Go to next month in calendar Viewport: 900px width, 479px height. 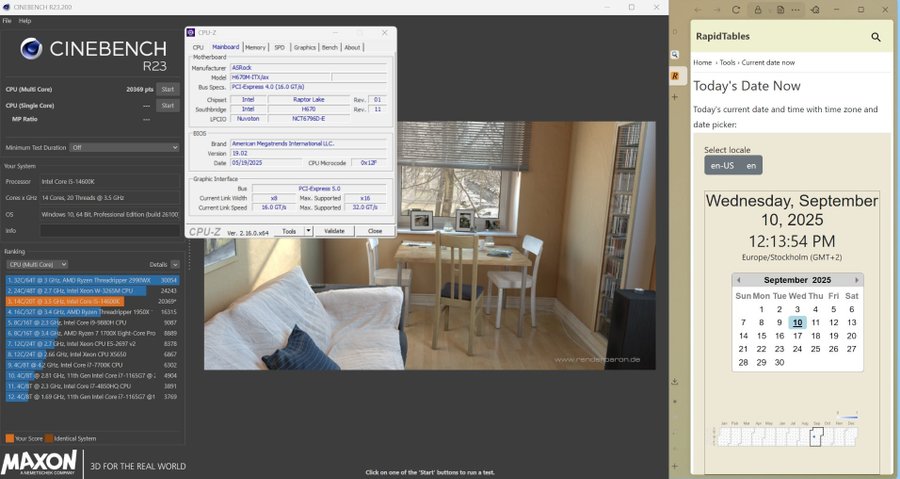coord(857,280)
